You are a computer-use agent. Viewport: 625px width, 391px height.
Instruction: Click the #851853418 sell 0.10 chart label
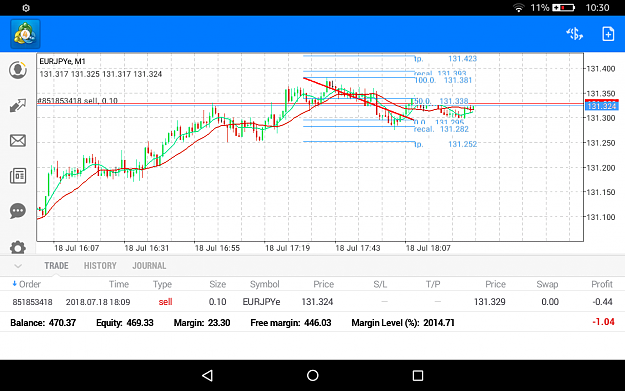[x=77, y=100]
